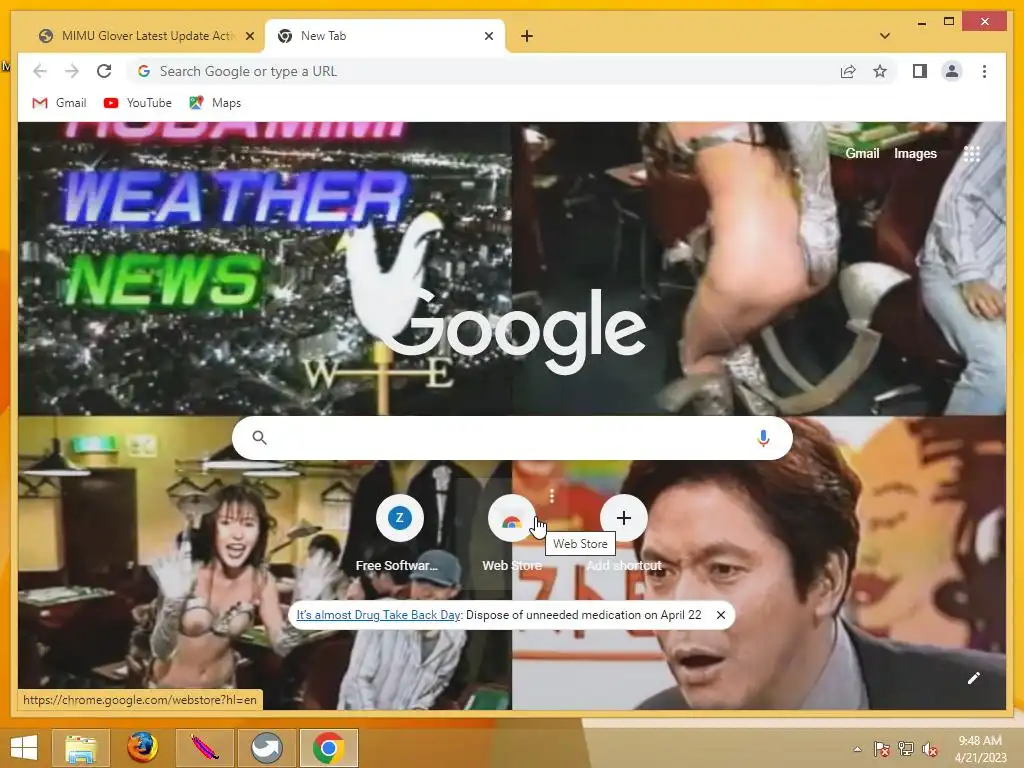Open the feather app on the taskbar

(x=204, y=748)
